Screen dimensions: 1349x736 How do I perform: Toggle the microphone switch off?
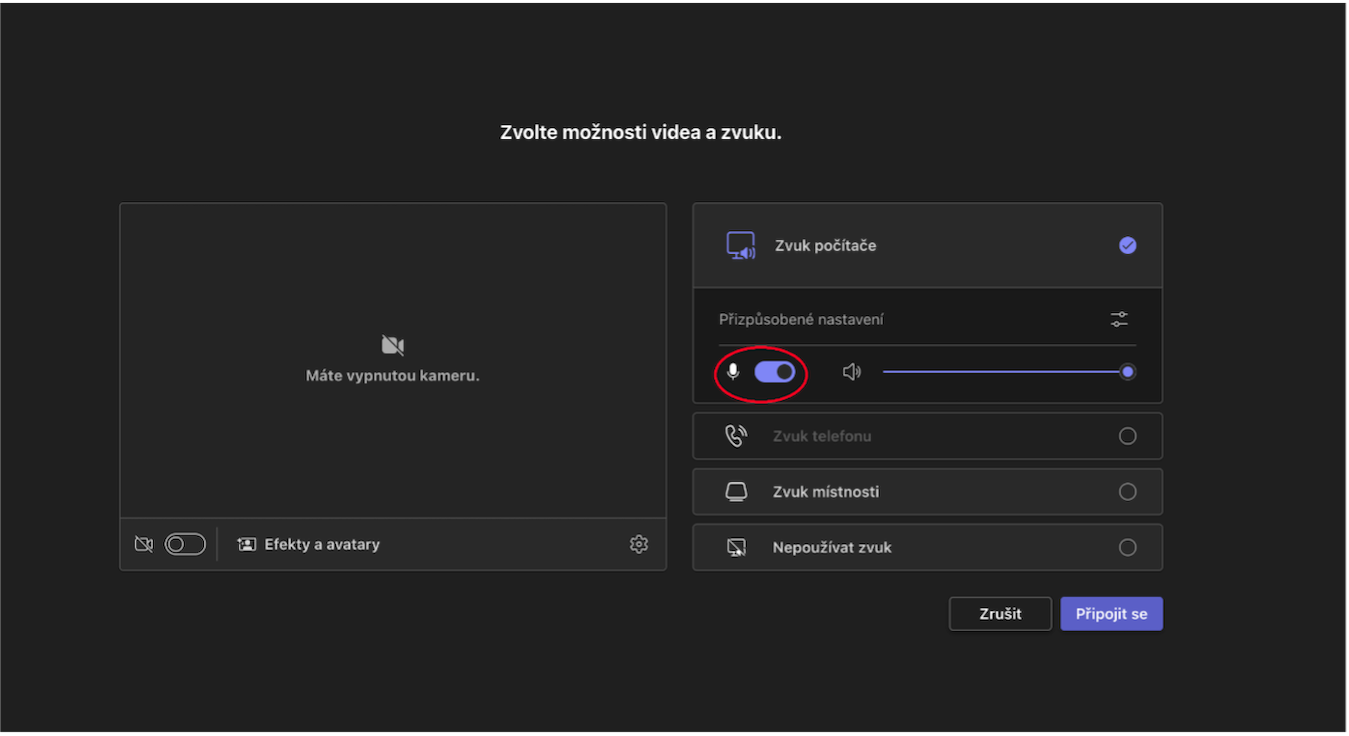(x=775, y=372)
